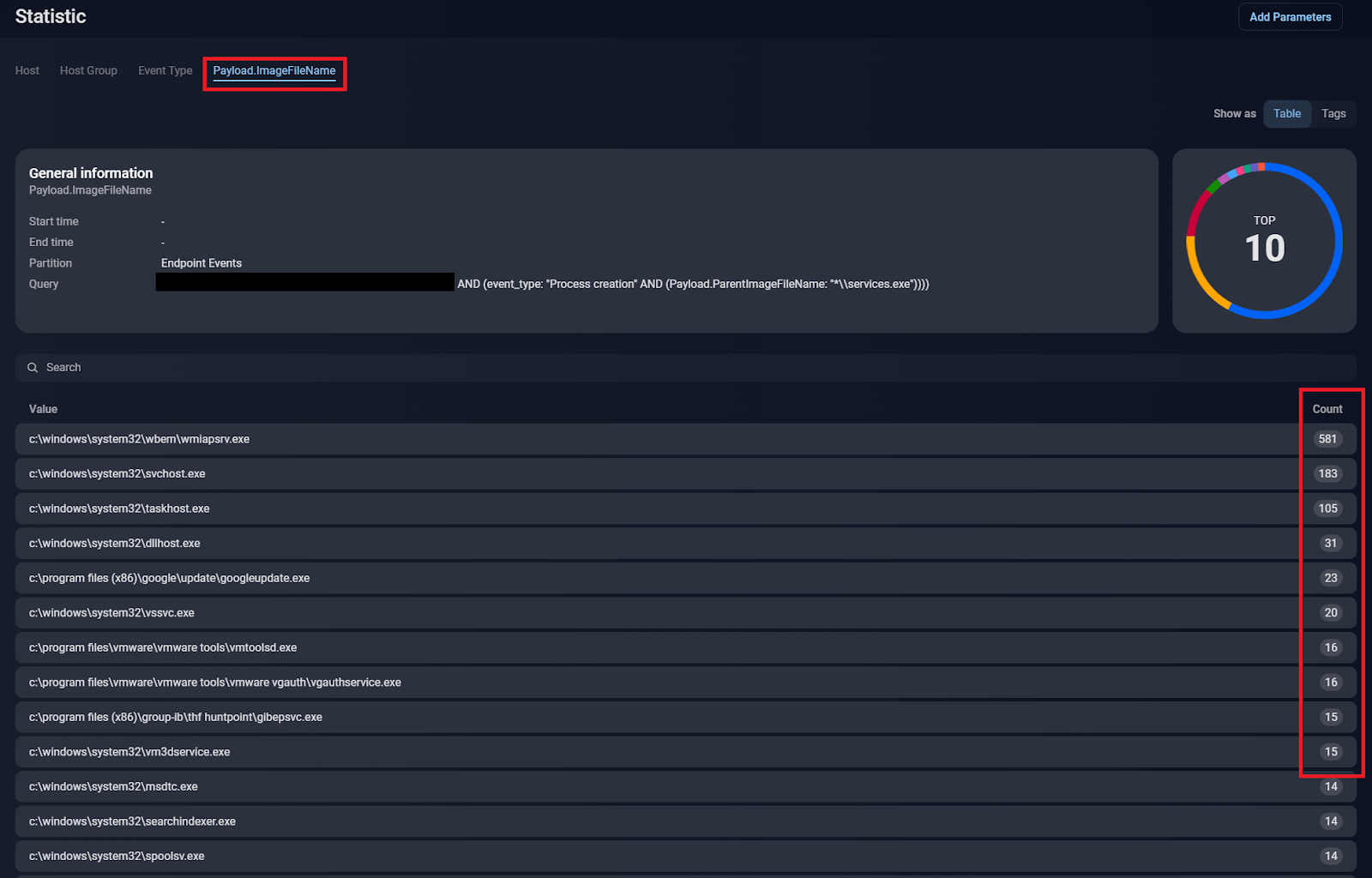Click the 581 count badge
Viewport: 1372px width, 878px height.
[1327, 440]
